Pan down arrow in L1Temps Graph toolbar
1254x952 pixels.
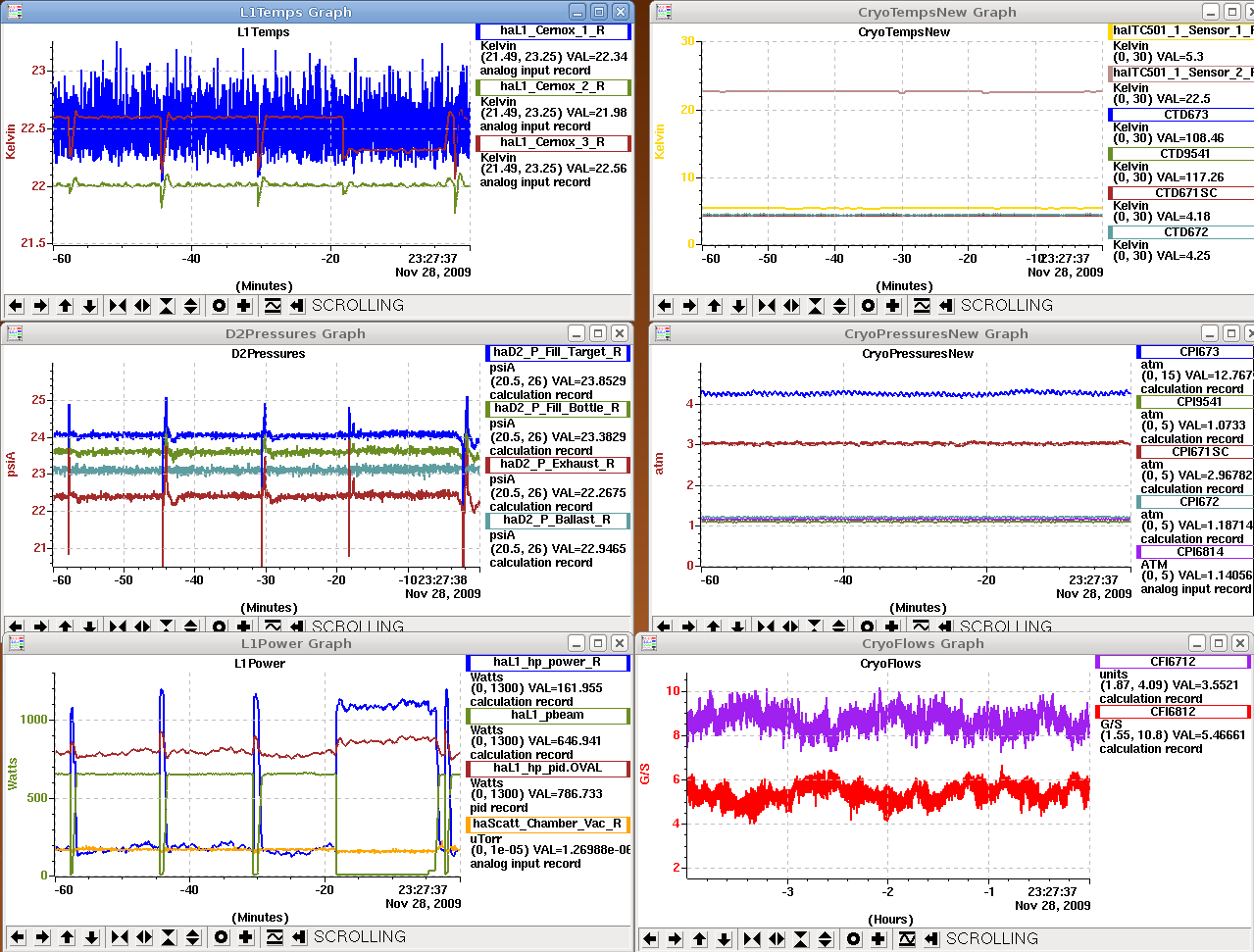click(x=89, y=306)
